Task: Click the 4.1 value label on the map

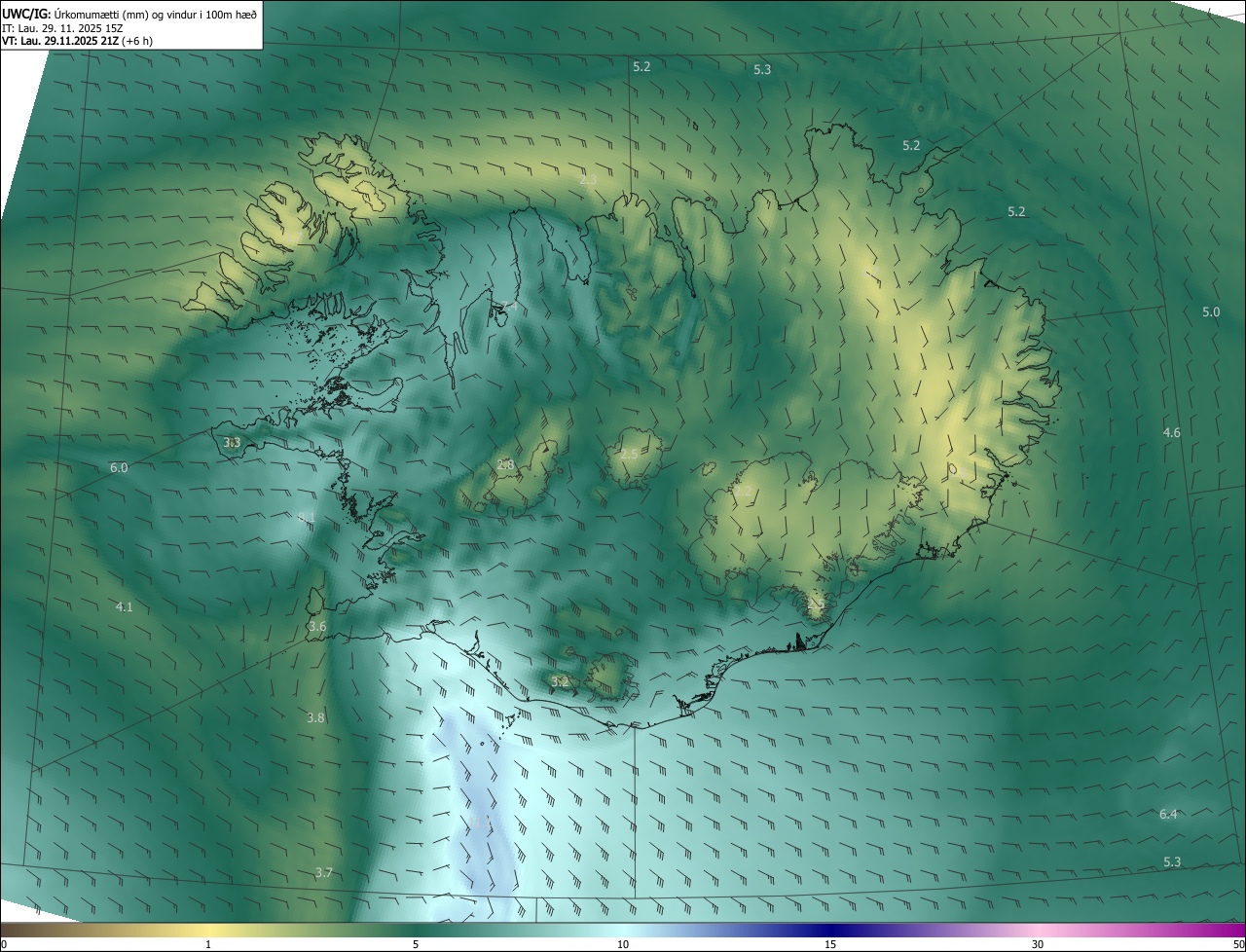Action: [124, 606]
